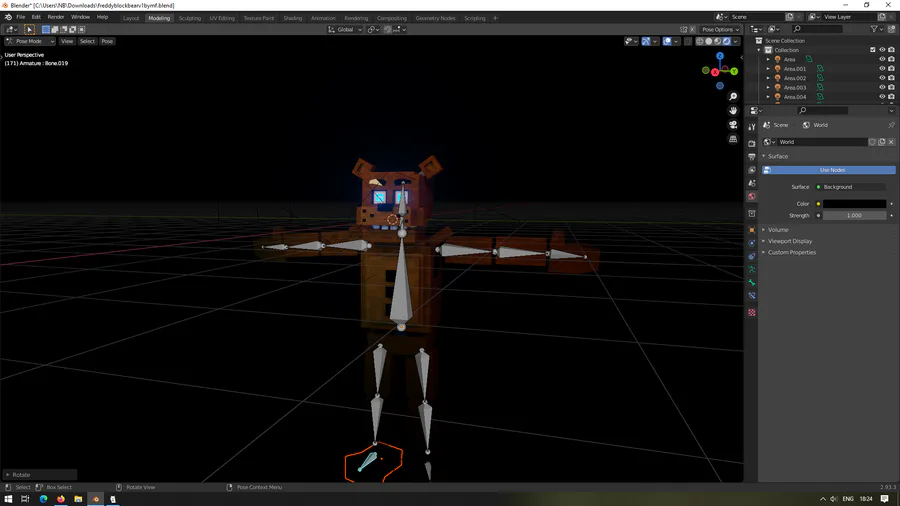The image size is (900, 506).
Task: Toggle X-ray display button
Action: click(x=688, y=41)
